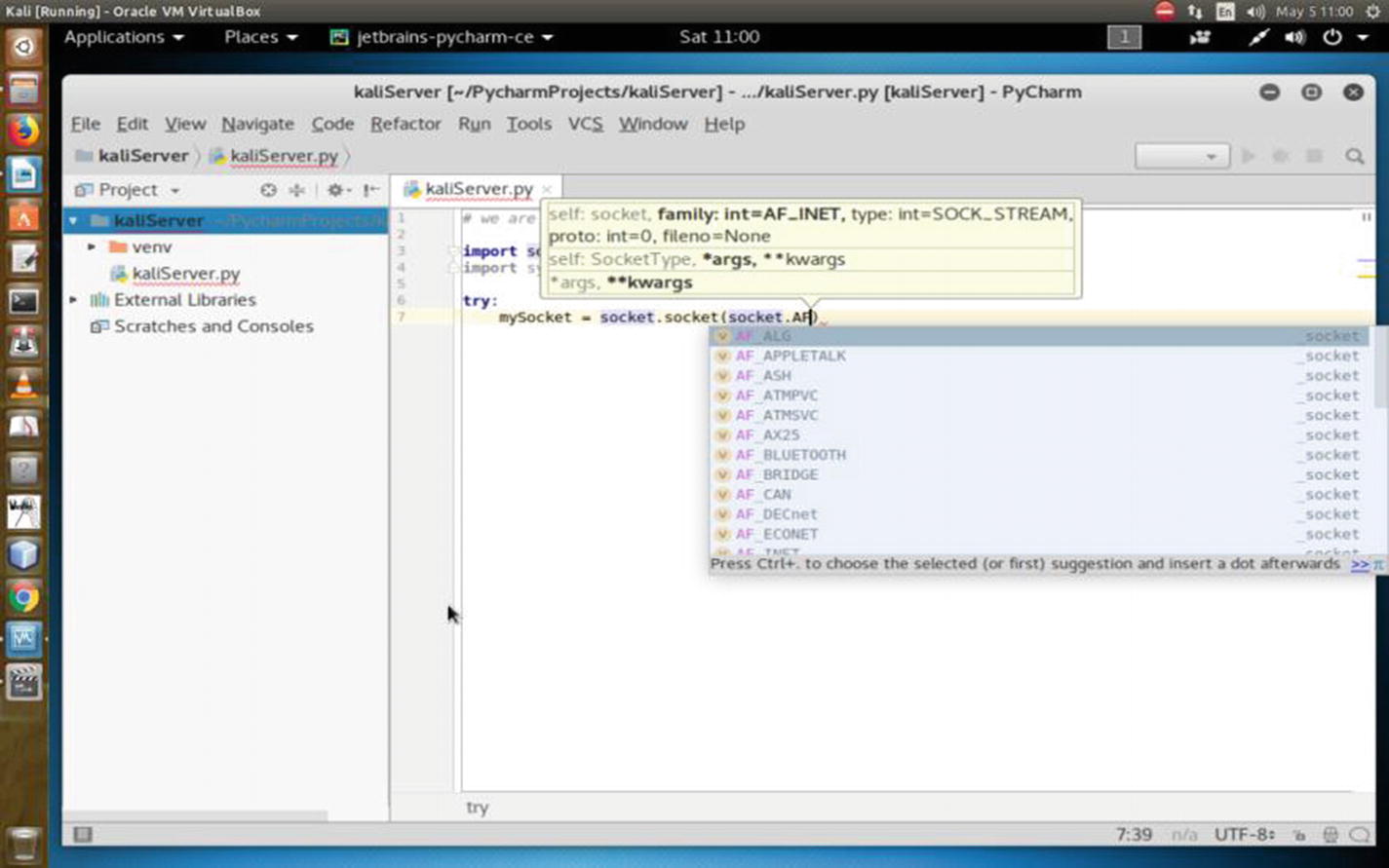1389x868 pixels.
Task: Open the VCS menu
Action: 585,124
